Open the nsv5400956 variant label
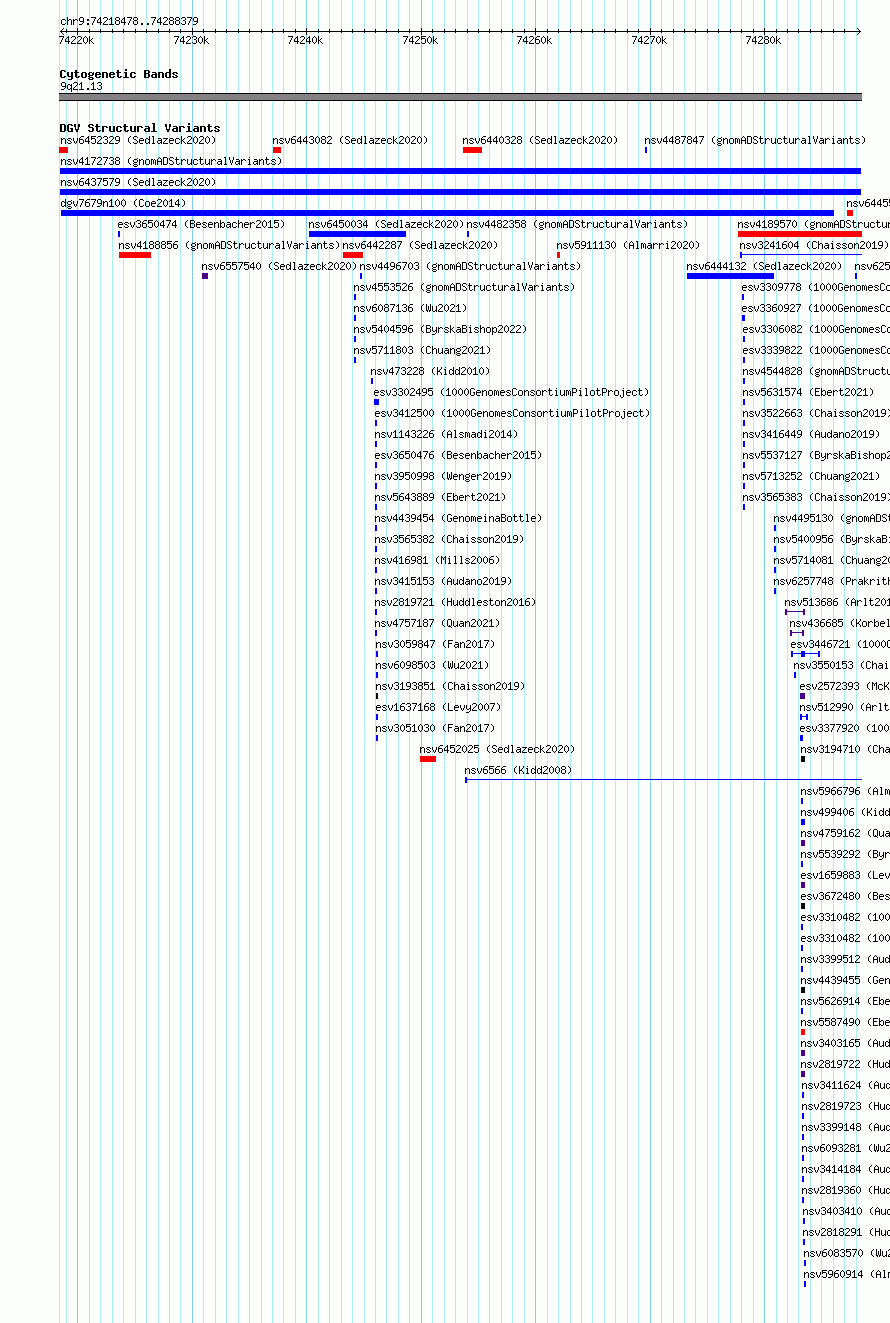The image size is (890, 1323). (x=831, y=539)
